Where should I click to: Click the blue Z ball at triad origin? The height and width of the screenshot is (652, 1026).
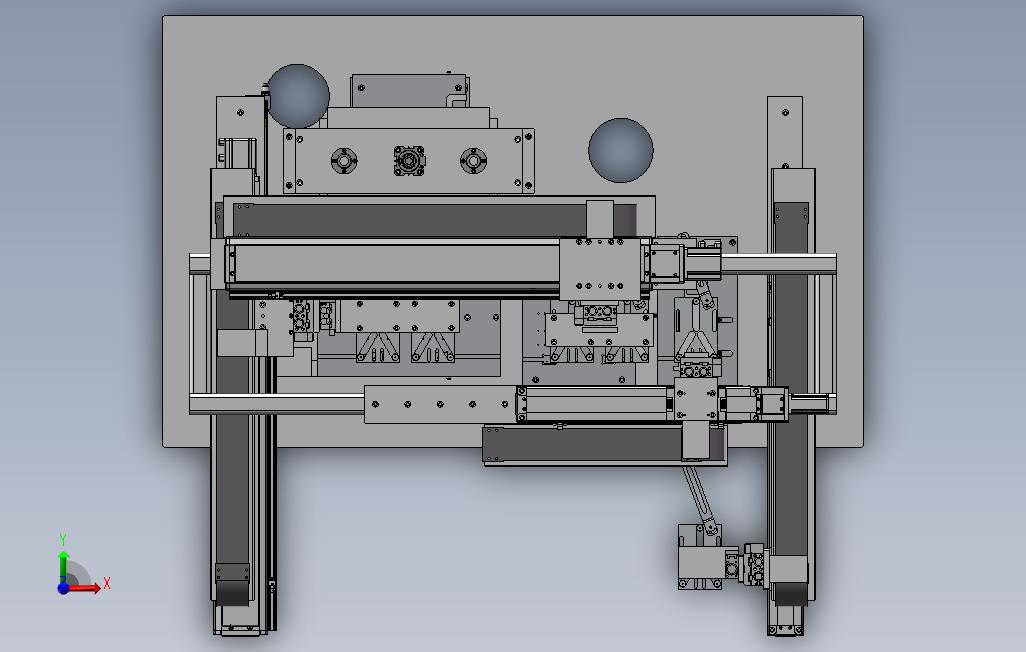pos(63,588)
